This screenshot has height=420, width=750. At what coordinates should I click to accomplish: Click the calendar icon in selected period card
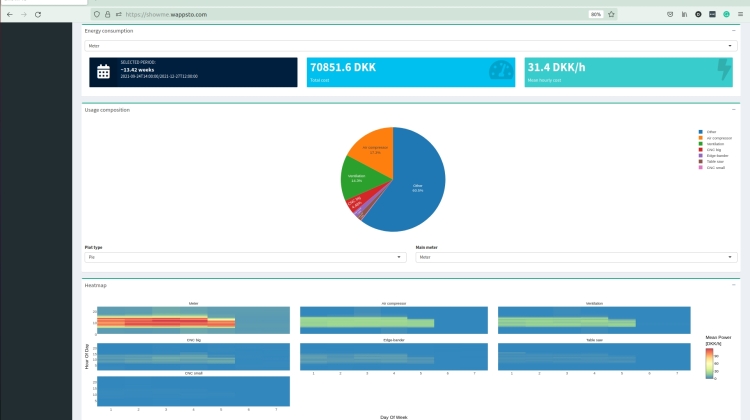103,71
